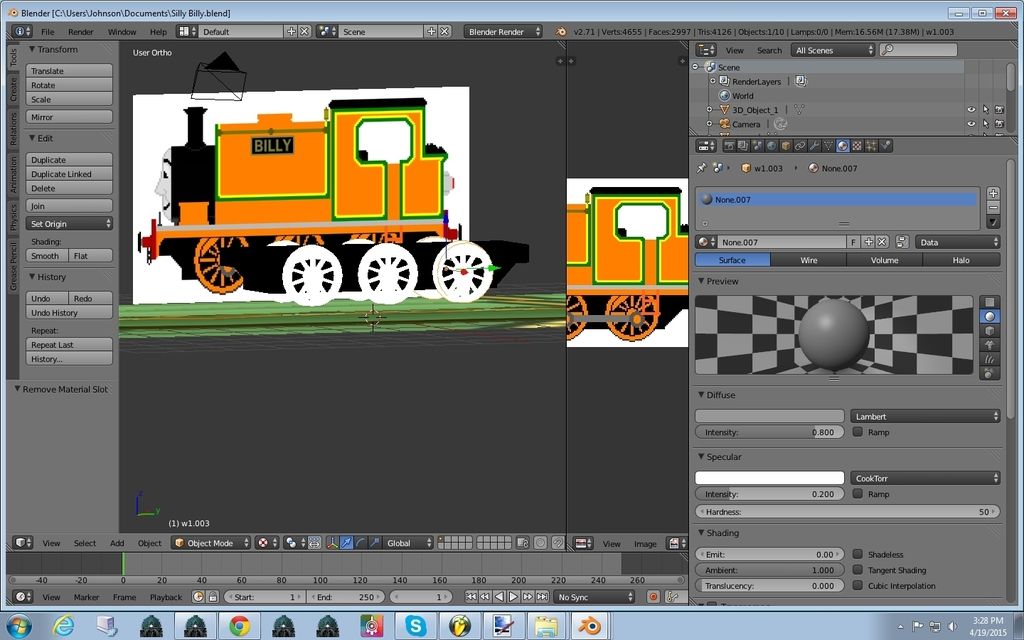Open the World properties tab icon
This screenshot has height=640, width=1024.
click(771, 146)
